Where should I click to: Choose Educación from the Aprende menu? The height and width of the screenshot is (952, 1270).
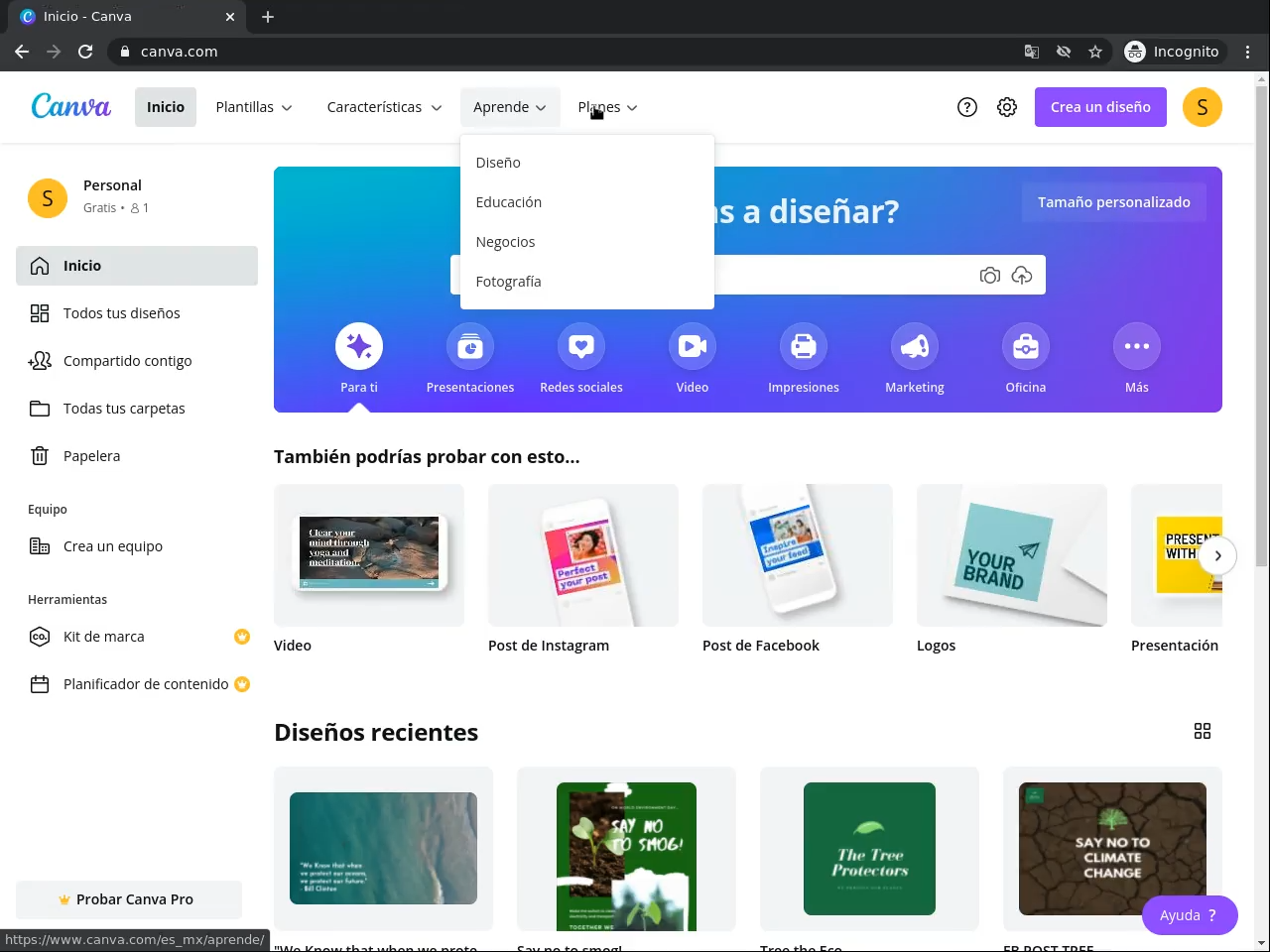coord(587,202)
